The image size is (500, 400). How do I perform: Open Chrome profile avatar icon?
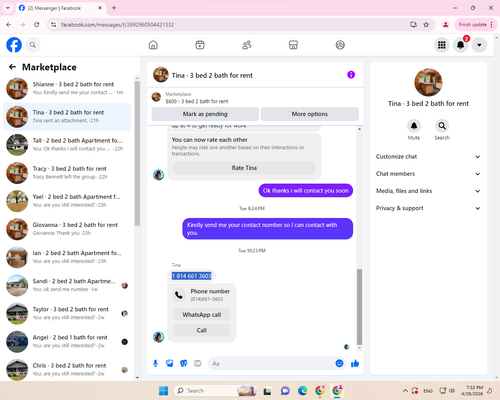point(445,25)
